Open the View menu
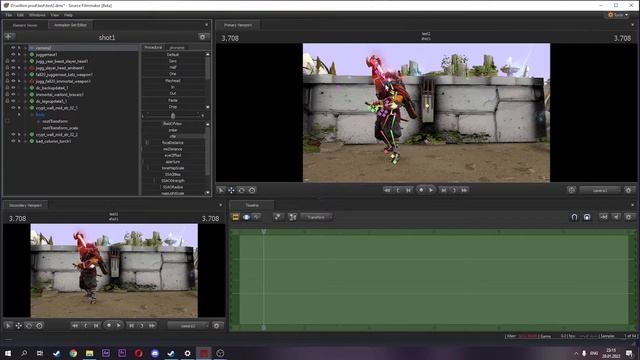The width and height of the screenshot is (640, 360). tap(54, 15)
